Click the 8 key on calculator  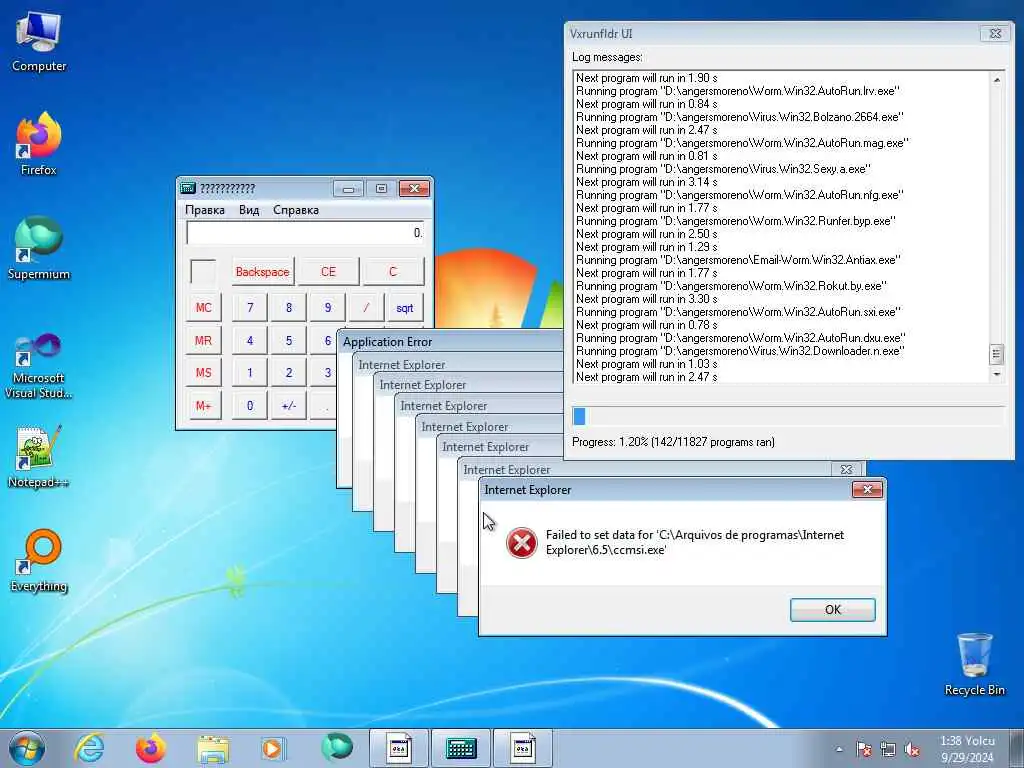tap(289, 308)
